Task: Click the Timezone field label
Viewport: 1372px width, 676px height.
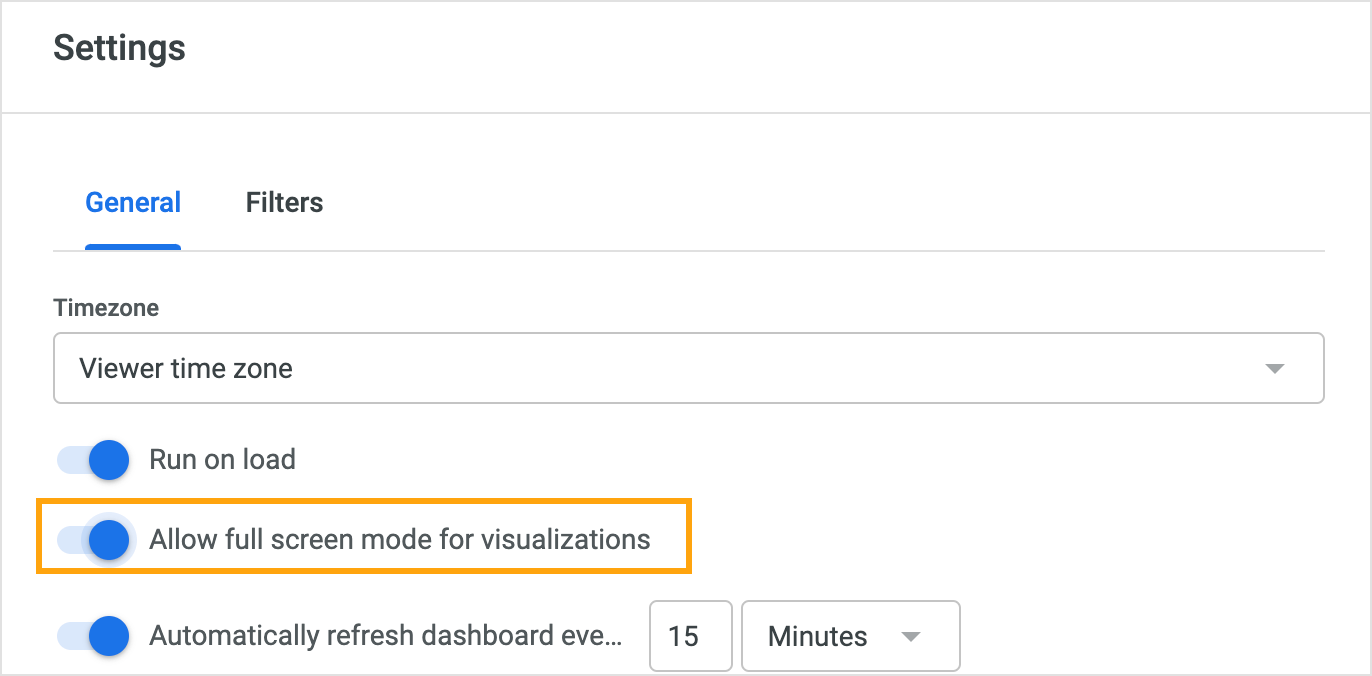Action: click(106, 308)
